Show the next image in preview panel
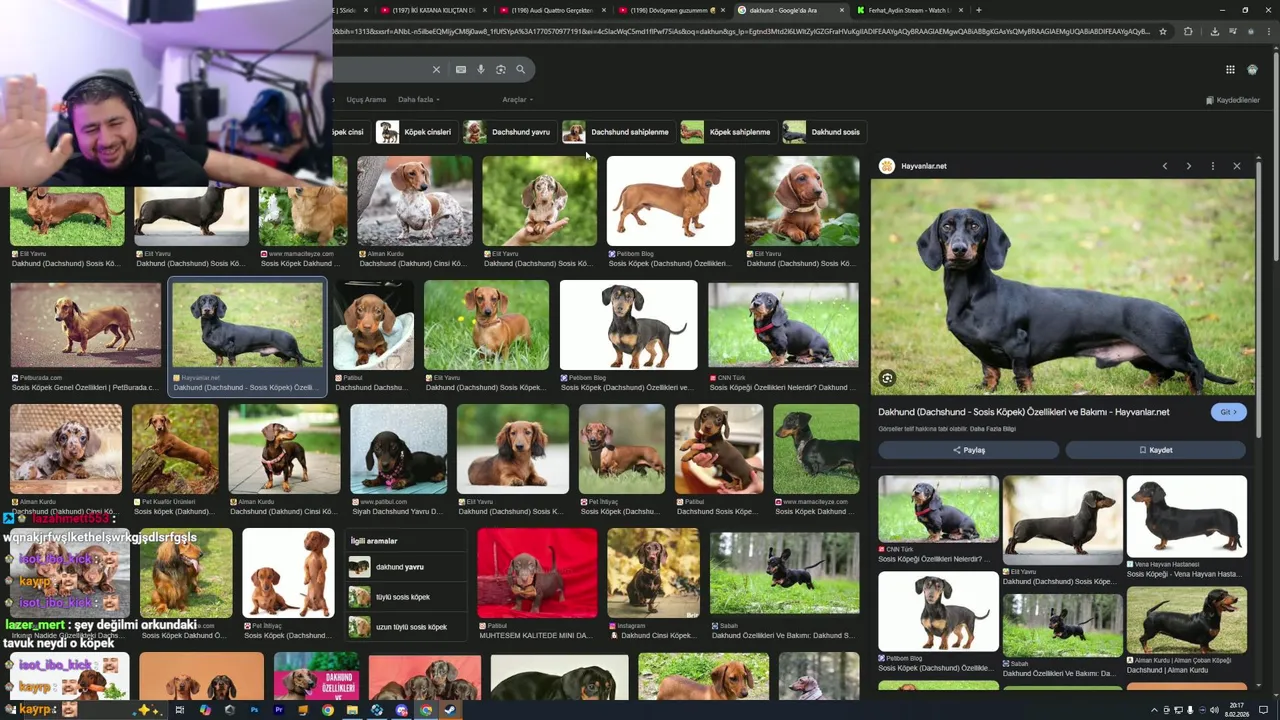 [1188, 166]
